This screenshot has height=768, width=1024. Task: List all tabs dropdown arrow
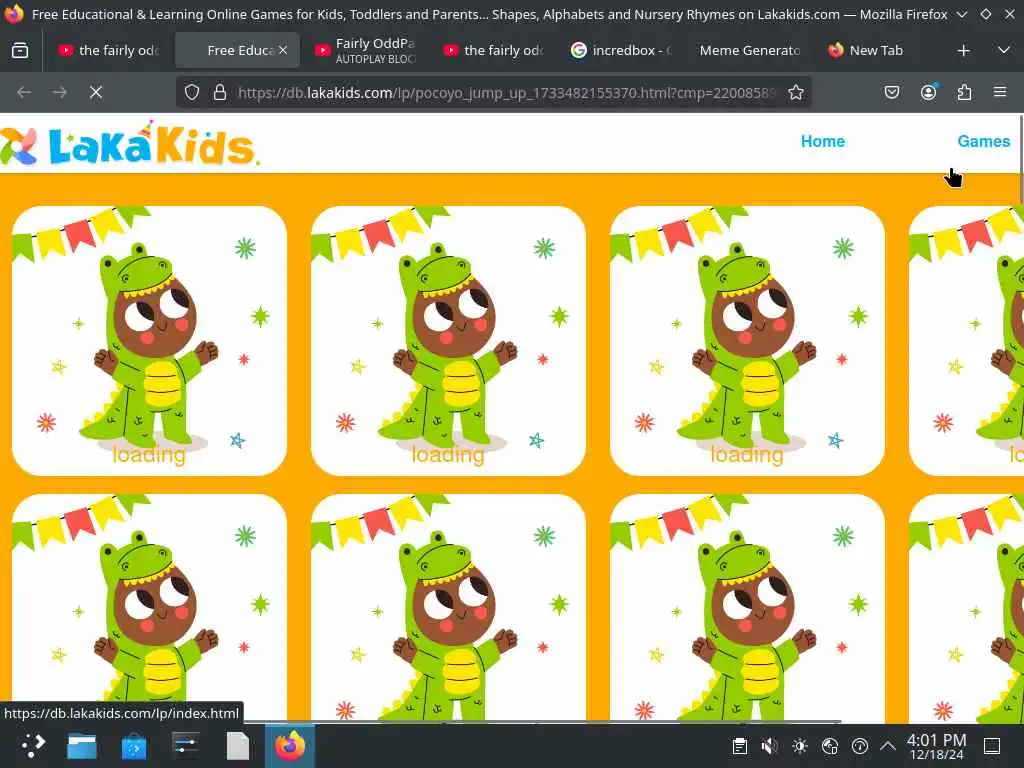[1004, 50]
